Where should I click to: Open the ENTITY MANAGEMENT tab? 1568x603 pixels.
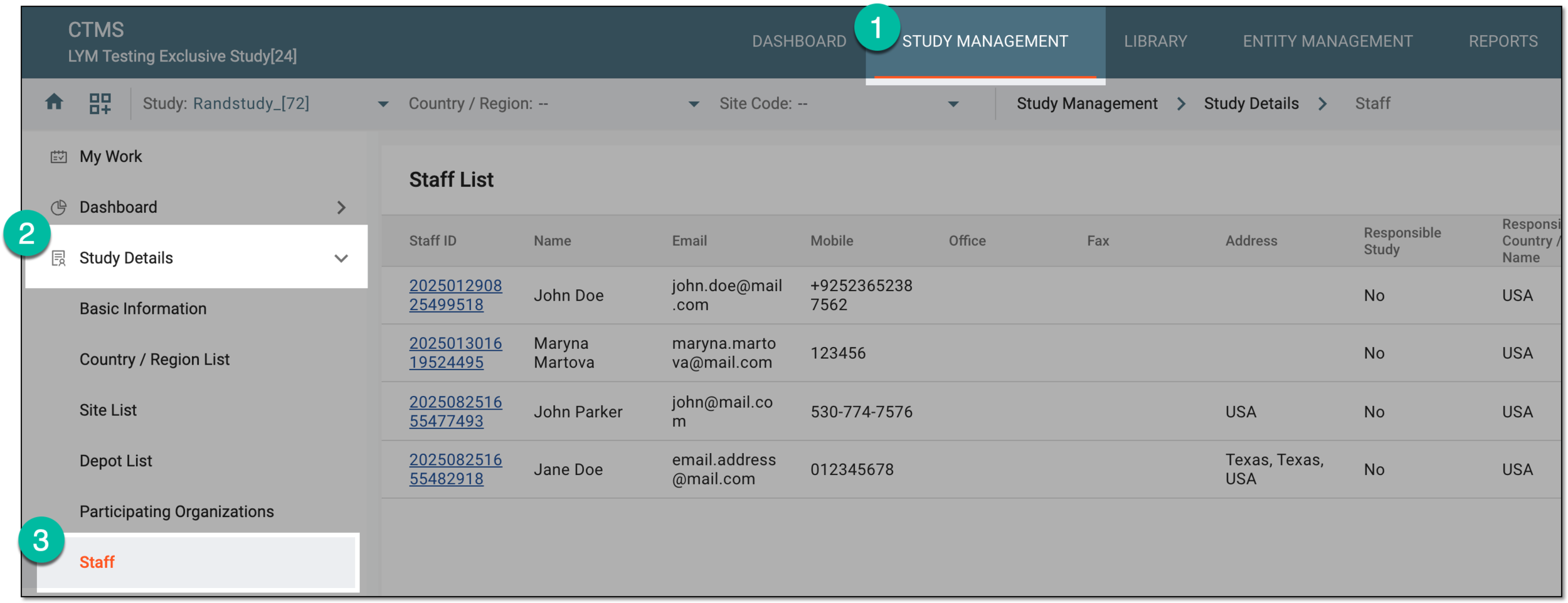click(x=1328, y=41)
